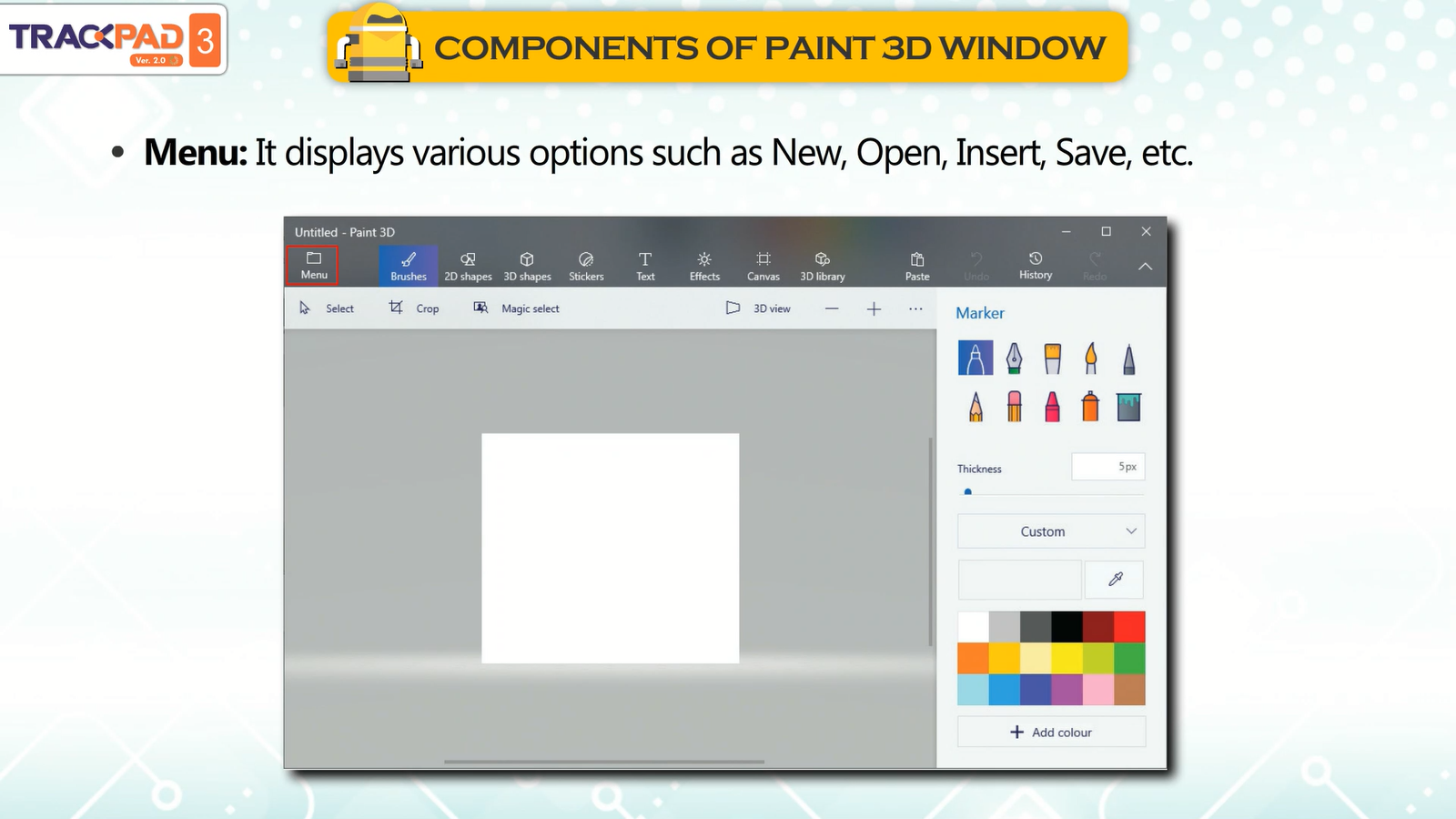Open the more options ellipsis

(x=915, y=308)
